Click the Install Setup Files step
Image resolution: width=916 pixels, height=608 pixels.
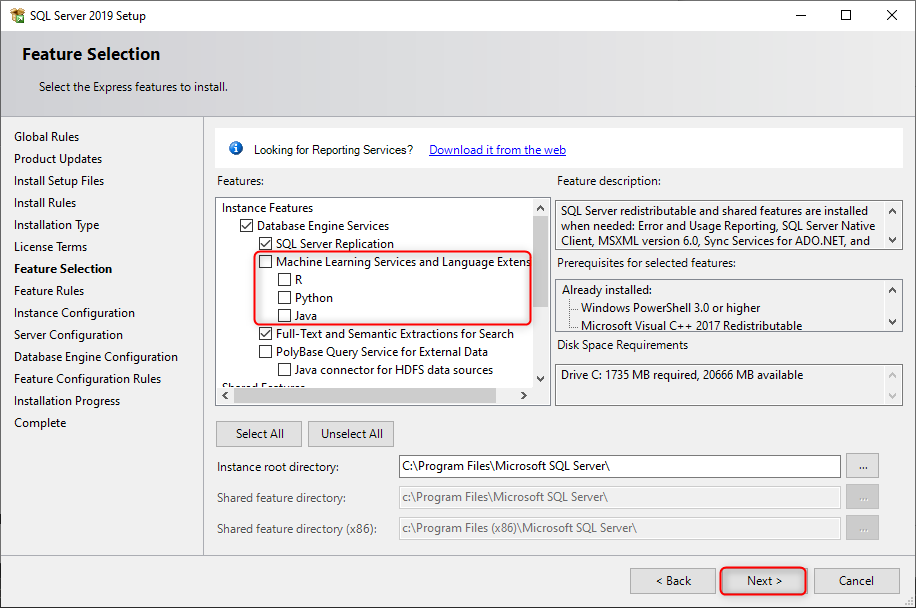[58, 181]
